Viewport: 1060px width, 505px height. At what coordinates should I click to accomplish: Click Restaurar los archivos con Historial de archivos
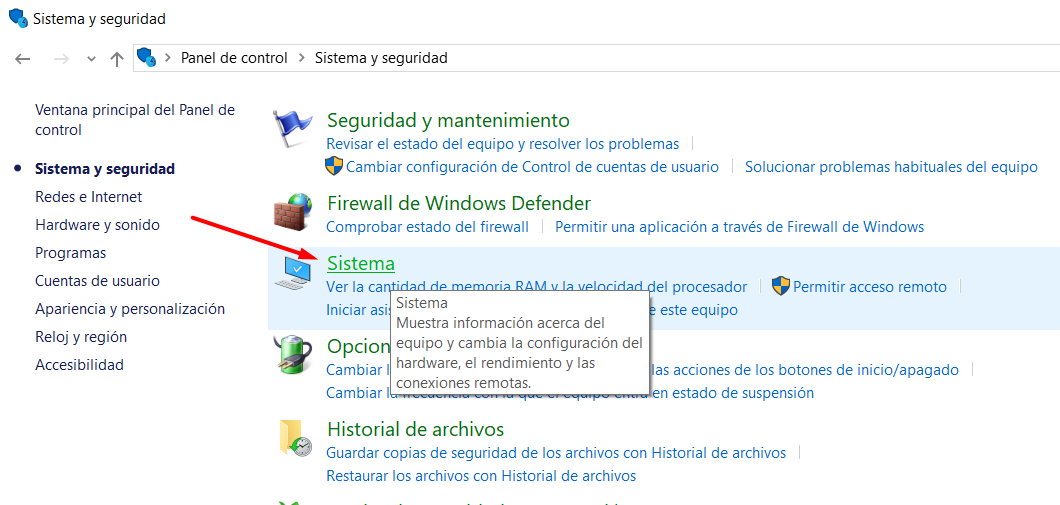coord(481,475)
